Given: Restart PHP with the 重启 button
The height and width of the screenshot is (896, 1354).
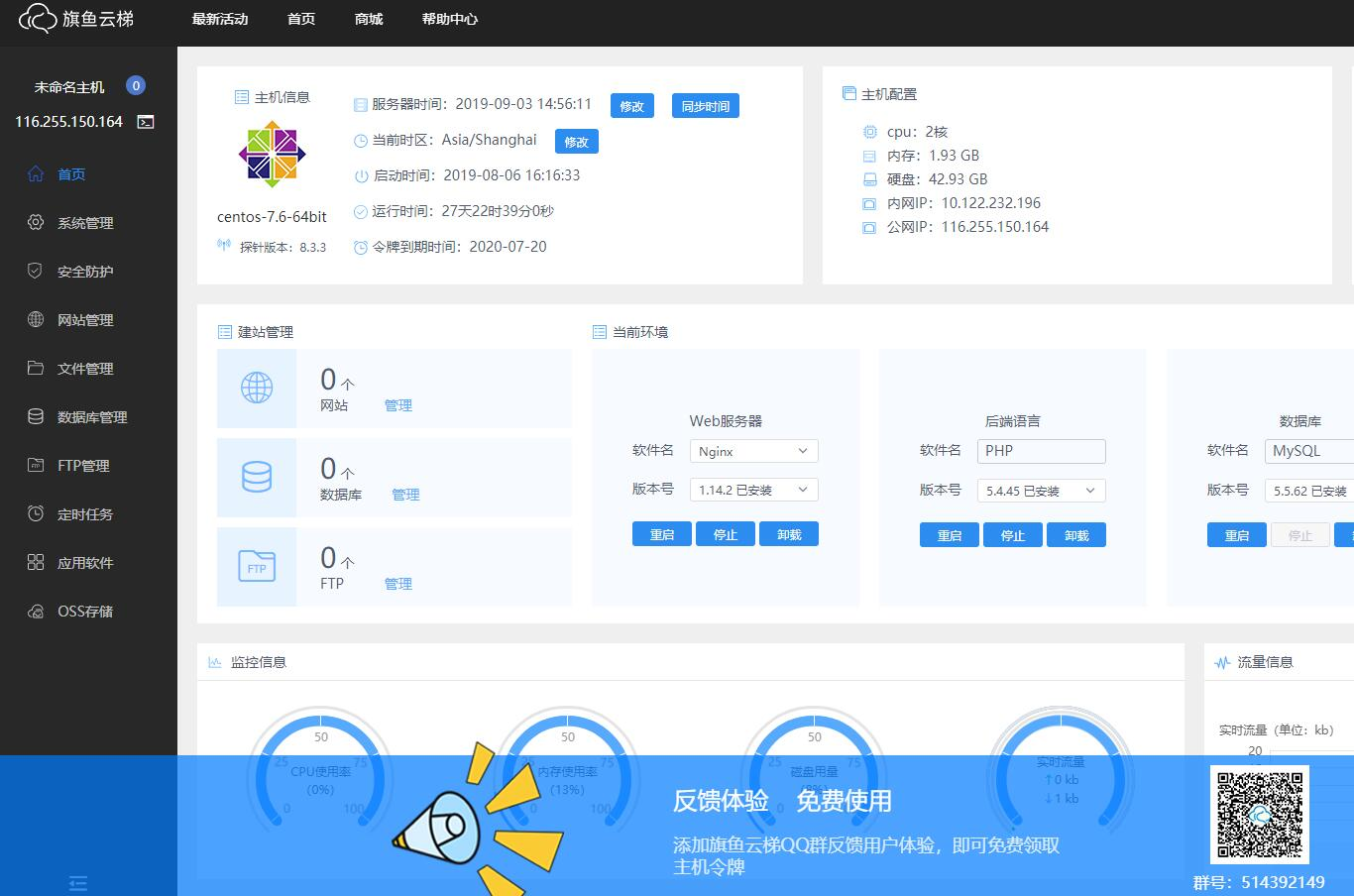Looking at the screenshot, I should pos(950,535).
